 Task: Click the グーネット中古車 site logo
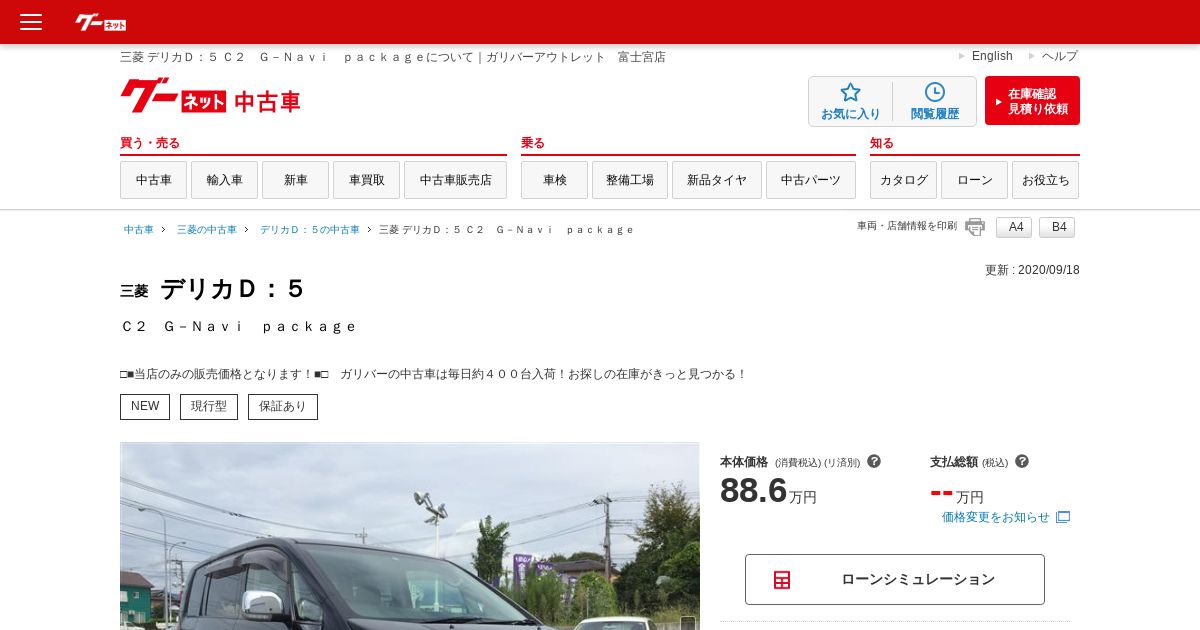(x=210, y=97)
